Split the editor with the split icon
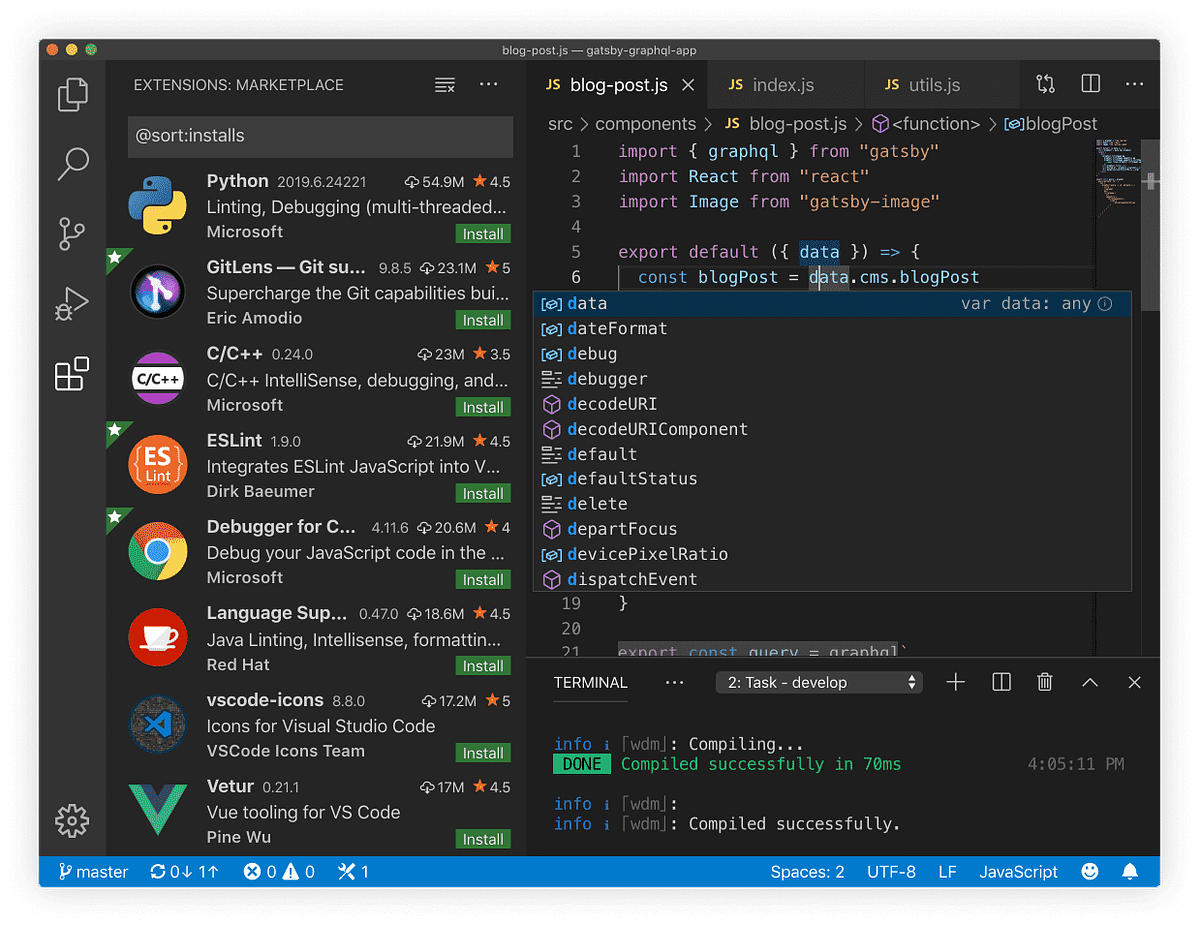Viewport: 1200px width, 927px height. tap(1089, 84)
